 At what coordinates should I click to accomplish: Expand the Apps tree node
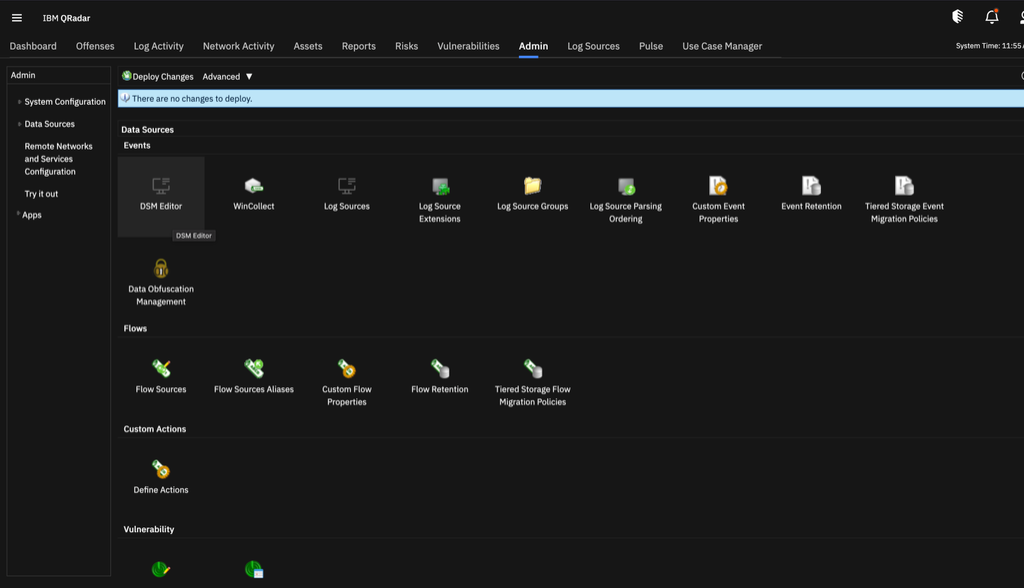pyautogui.click(x=18, y=214)
